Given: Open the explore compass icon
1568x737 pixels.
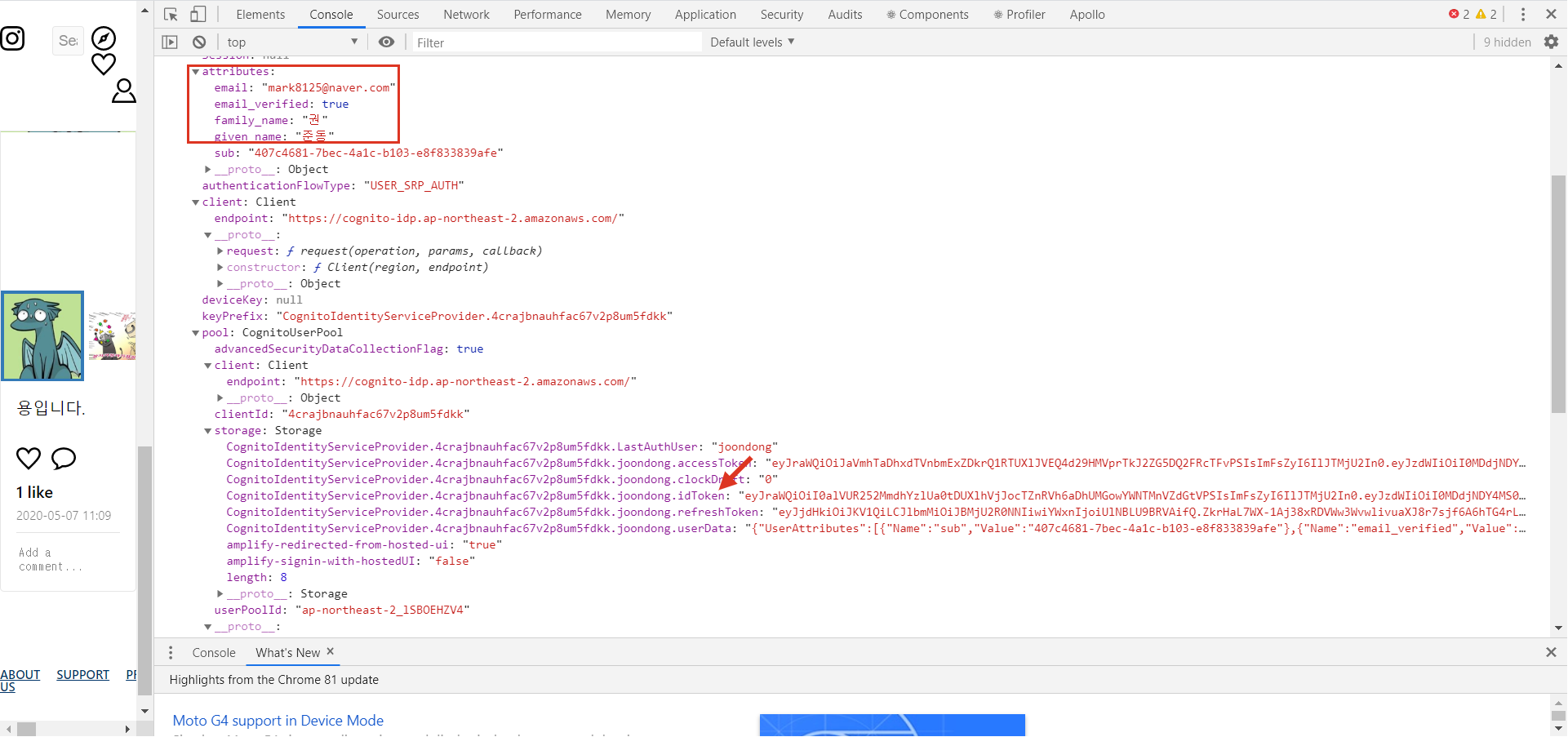Looking at the screenshot, I should point(104,38).
